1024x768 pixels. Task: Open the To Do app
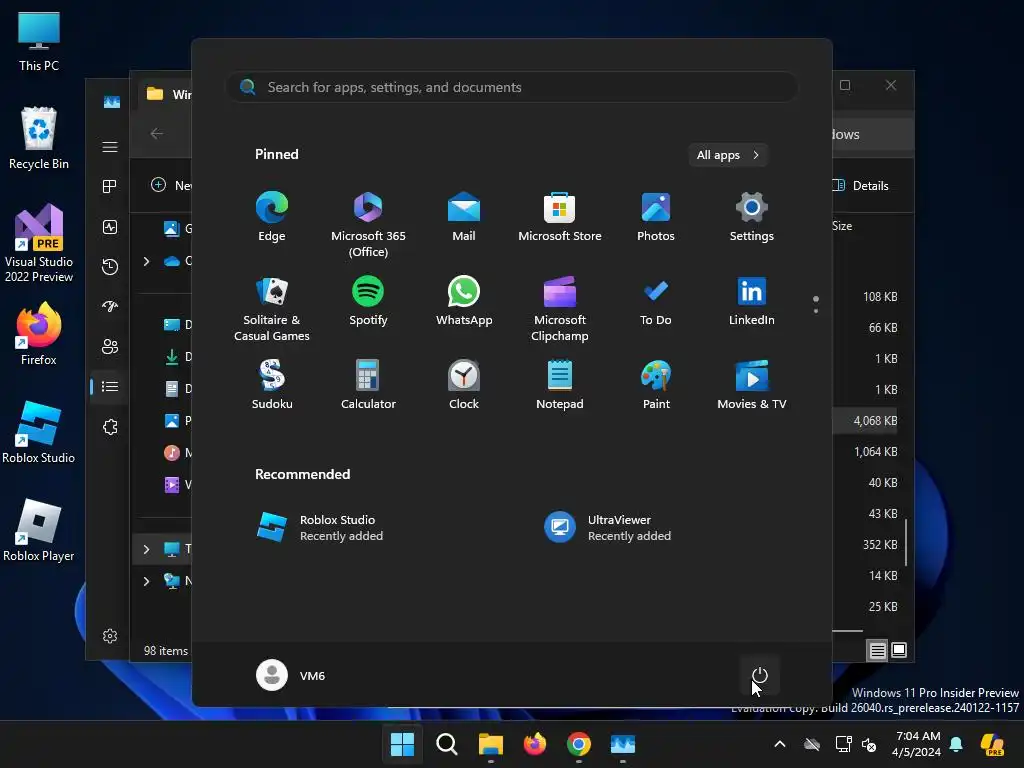click(x=656, y=301)
